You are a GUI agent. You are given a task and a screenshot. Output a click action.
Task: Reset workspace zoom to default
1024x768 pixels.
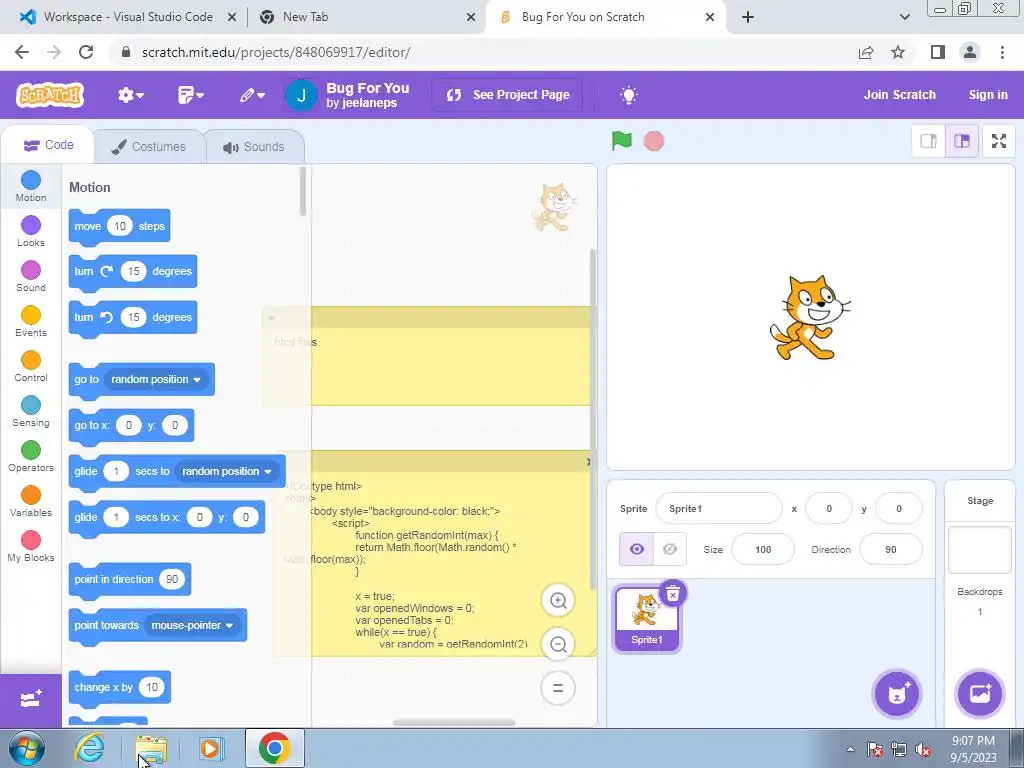pos(558,688)
